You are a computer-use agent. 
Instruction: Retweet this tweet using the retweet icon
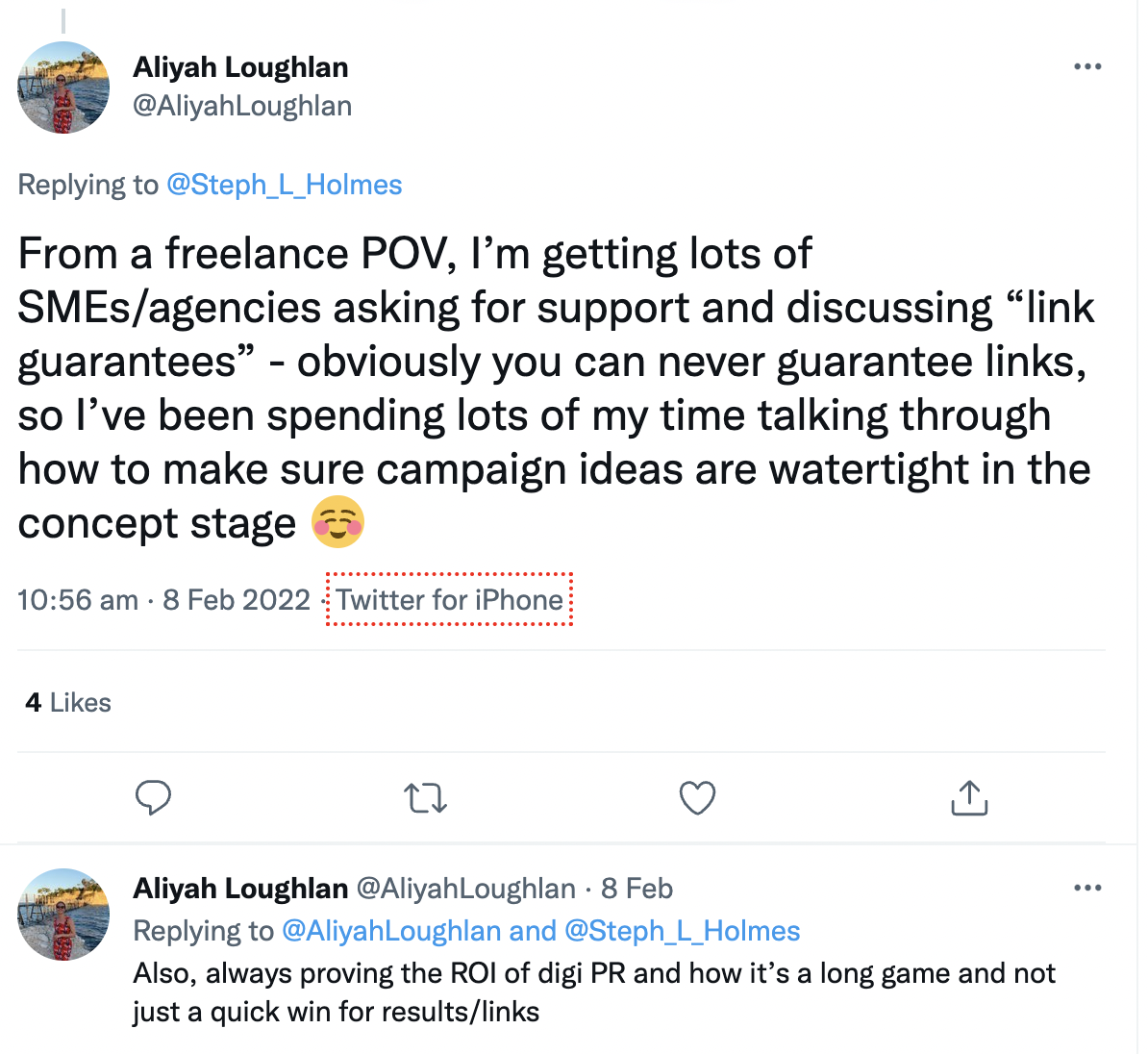[425, 798]
